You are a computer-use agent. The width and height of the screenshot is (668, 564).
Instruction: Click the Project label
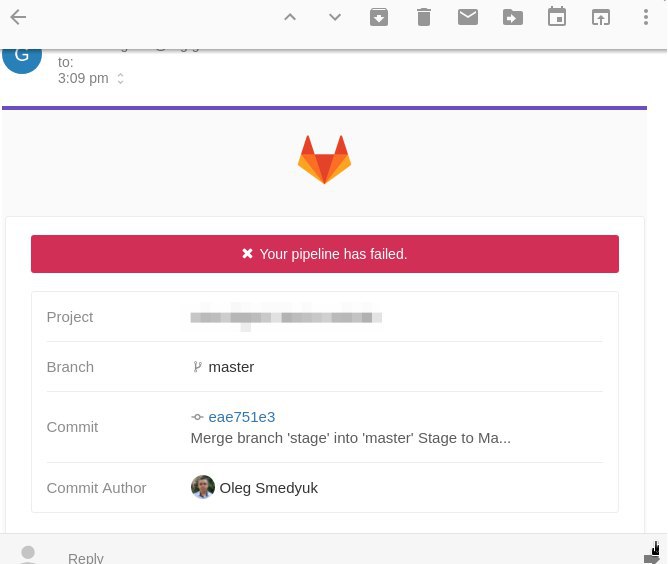[70, 317]
